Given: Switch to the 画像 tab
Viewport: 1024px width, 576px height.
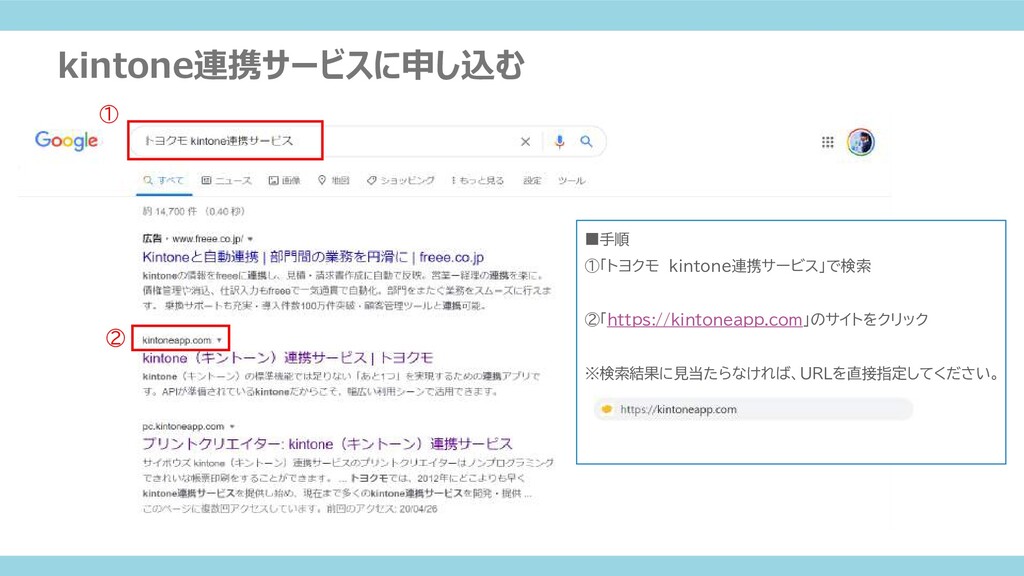Looking at the screenshot, I should pyautogui.click(x=285, y=180).
